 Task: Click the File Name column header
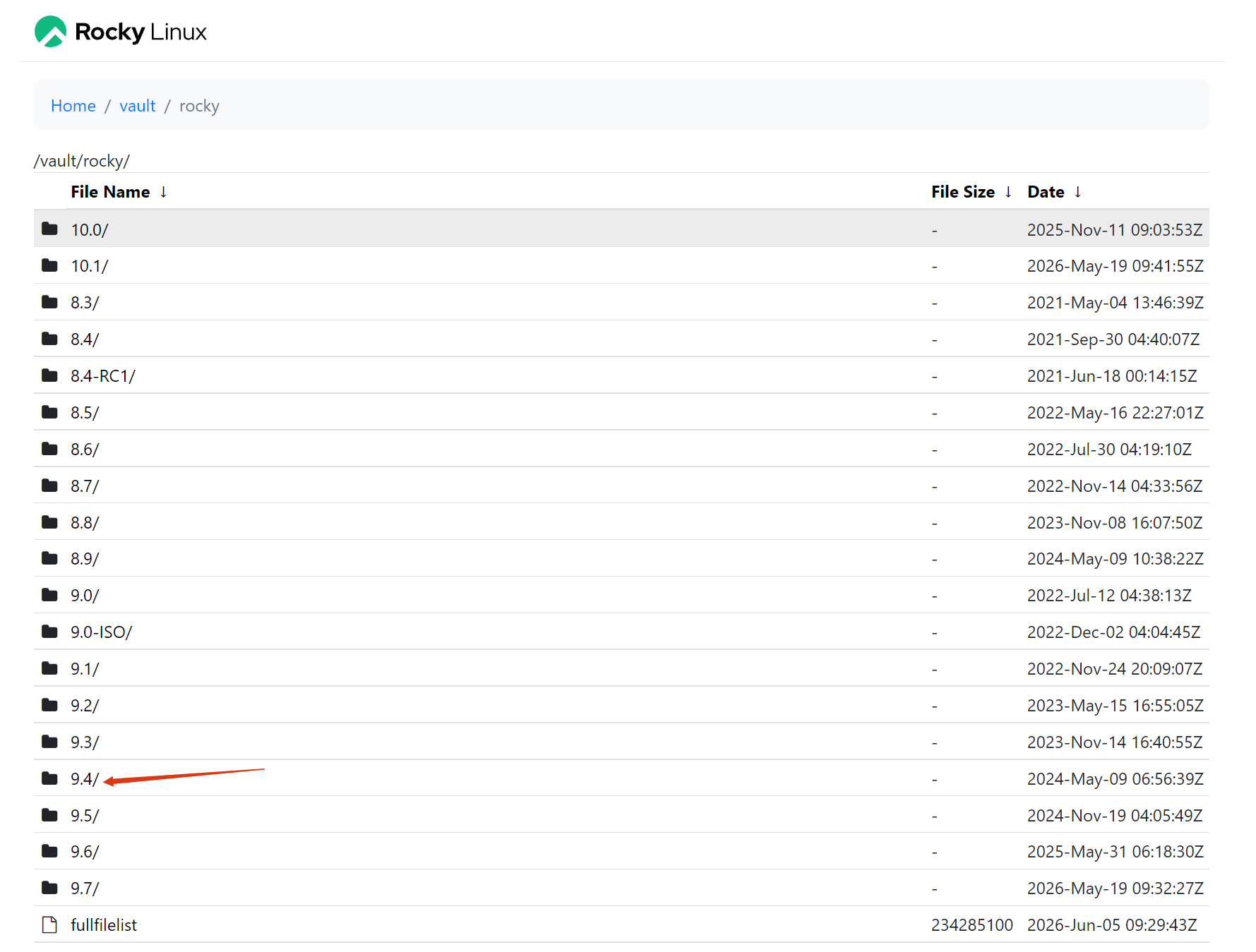pyautogui.click(x=110, y=192)
